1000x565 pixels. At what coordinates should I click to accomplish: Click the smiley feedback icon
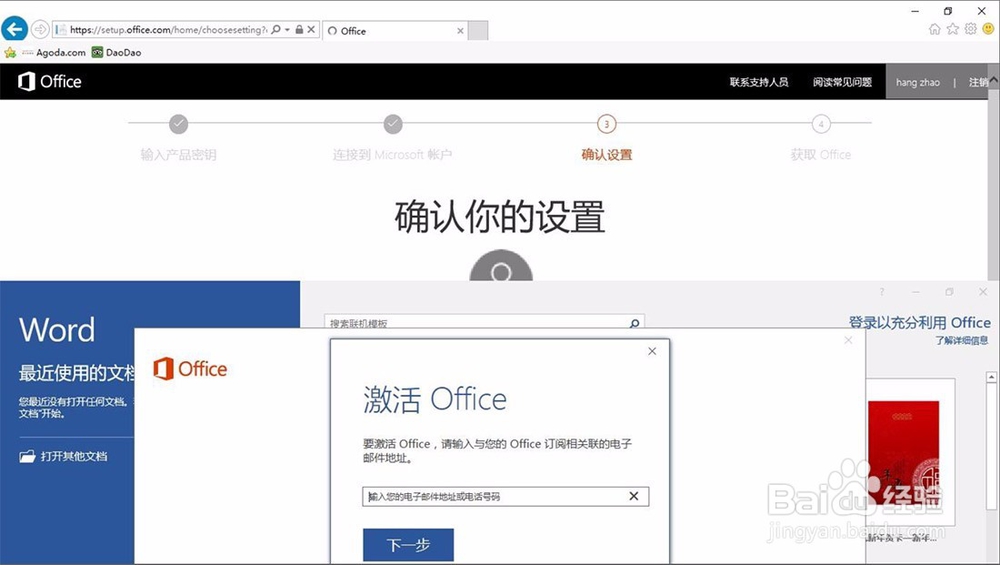pos(988,29)
